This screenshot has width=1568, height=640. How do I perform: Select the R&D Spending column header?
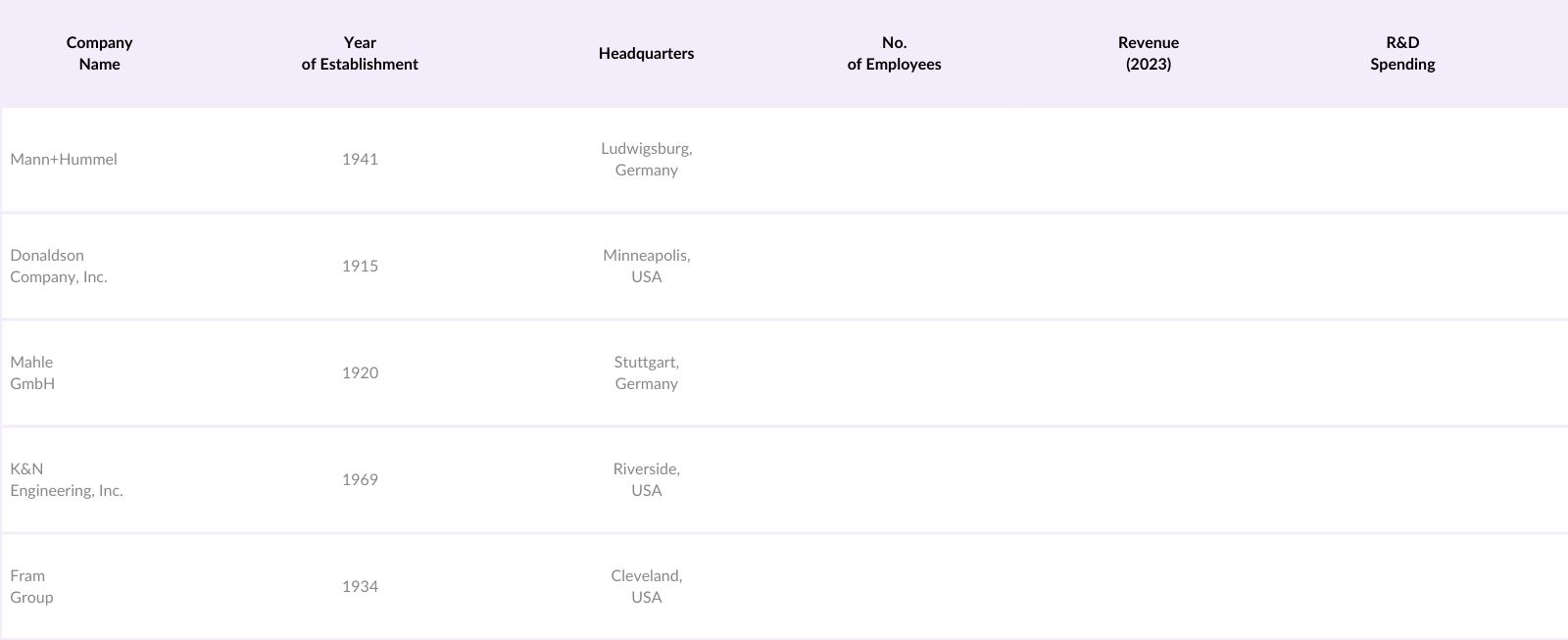tap(1402, 54)
